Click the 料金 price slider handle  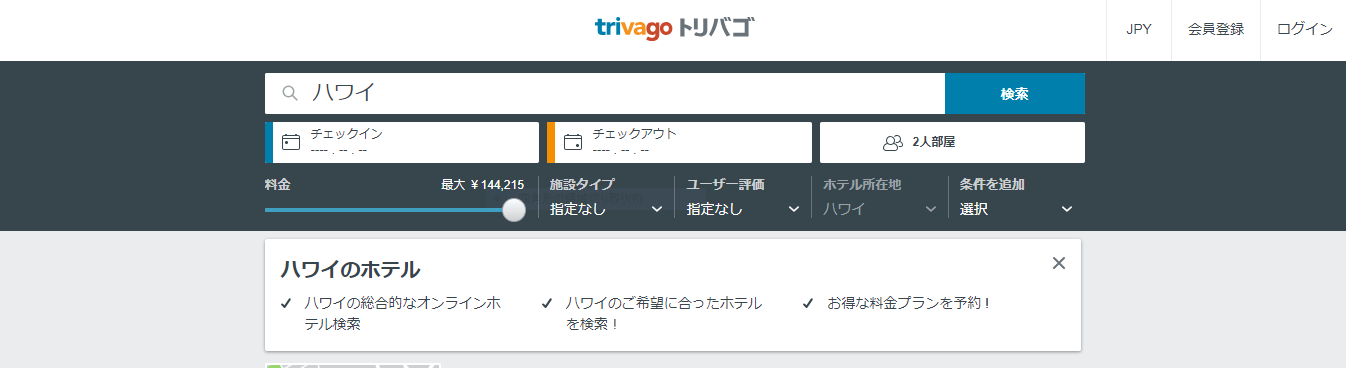point(514,210)
